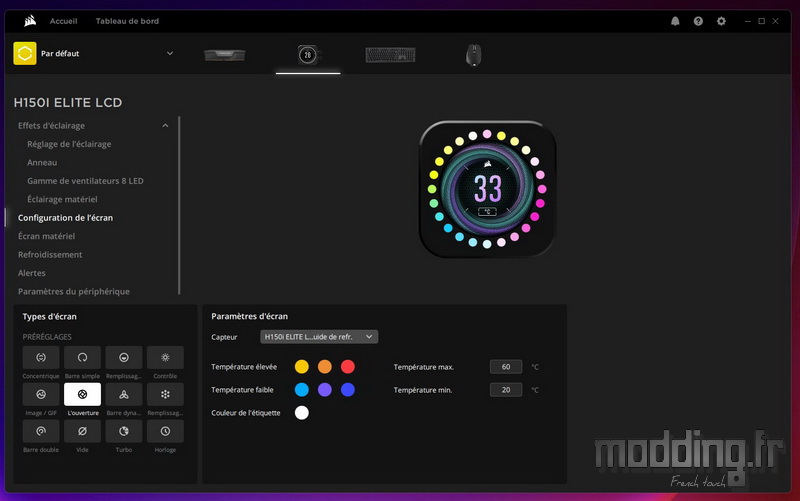
Task: Click the Paramètres d'écran heading
Action: [249, 316]
